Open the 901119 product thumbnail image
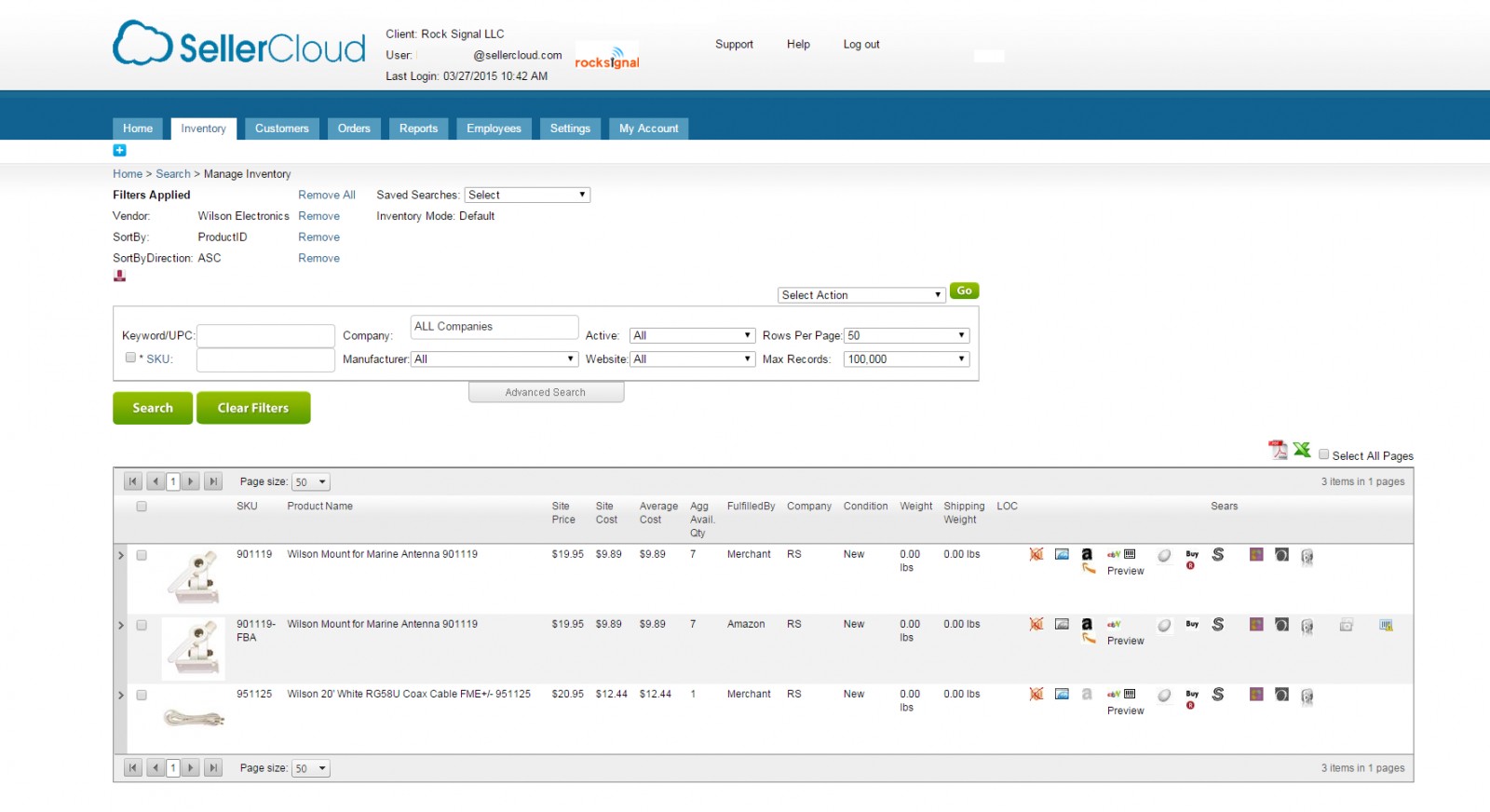 coord(194,577)
